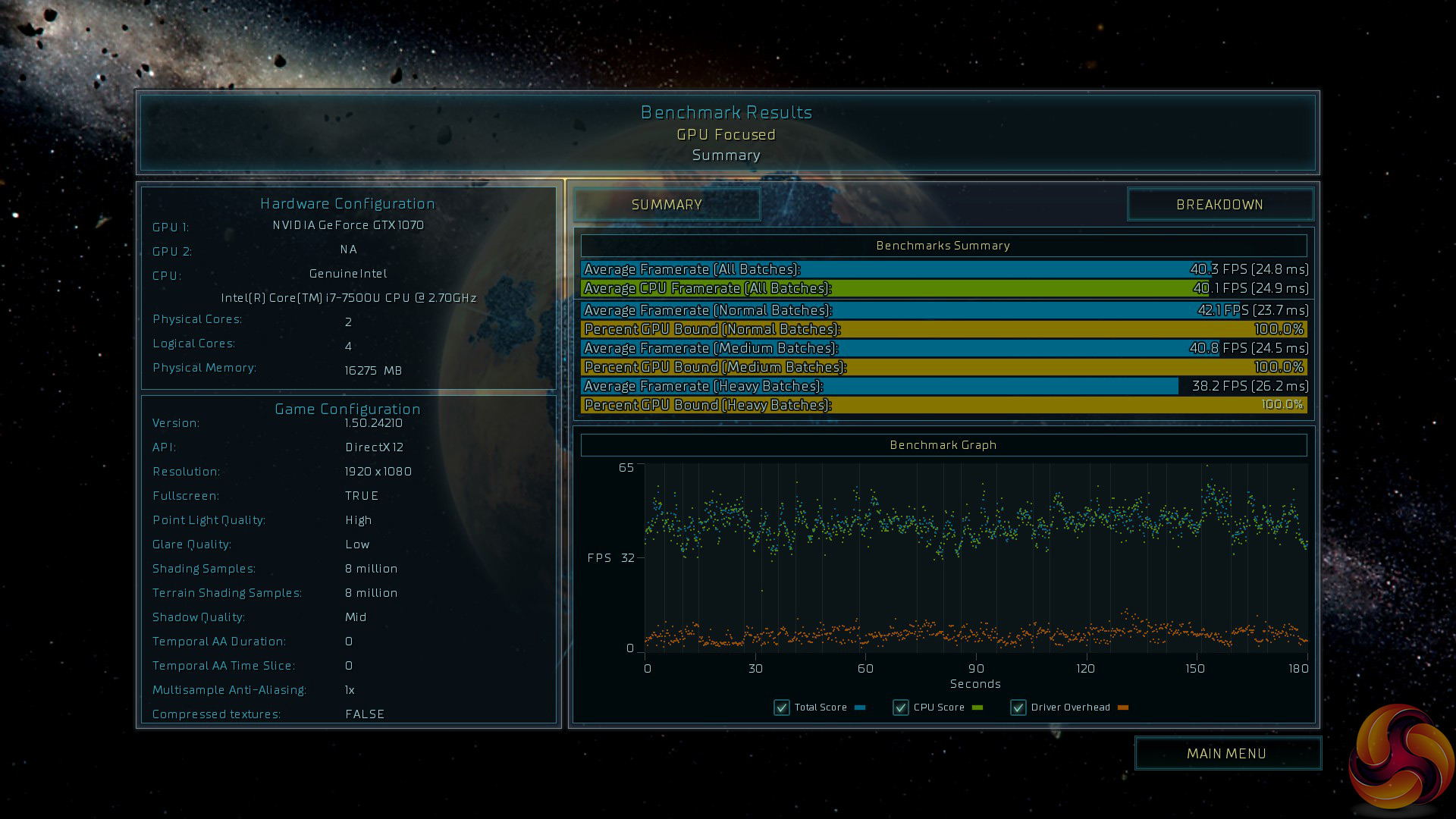Switch to the Summary tab

[x=667, y=205]
